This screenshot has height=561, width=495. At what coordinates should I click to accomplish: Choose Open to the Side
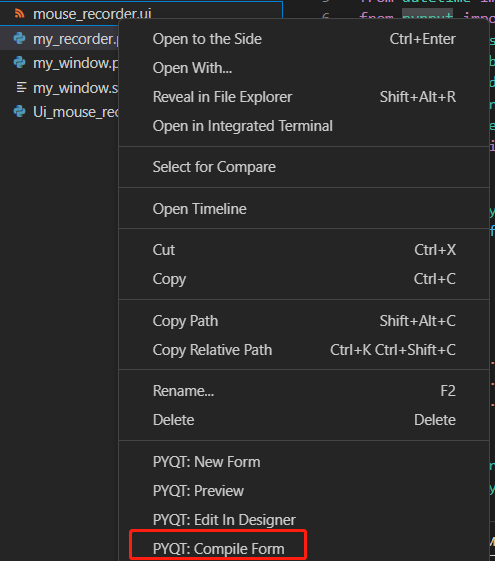coord(304,39)
